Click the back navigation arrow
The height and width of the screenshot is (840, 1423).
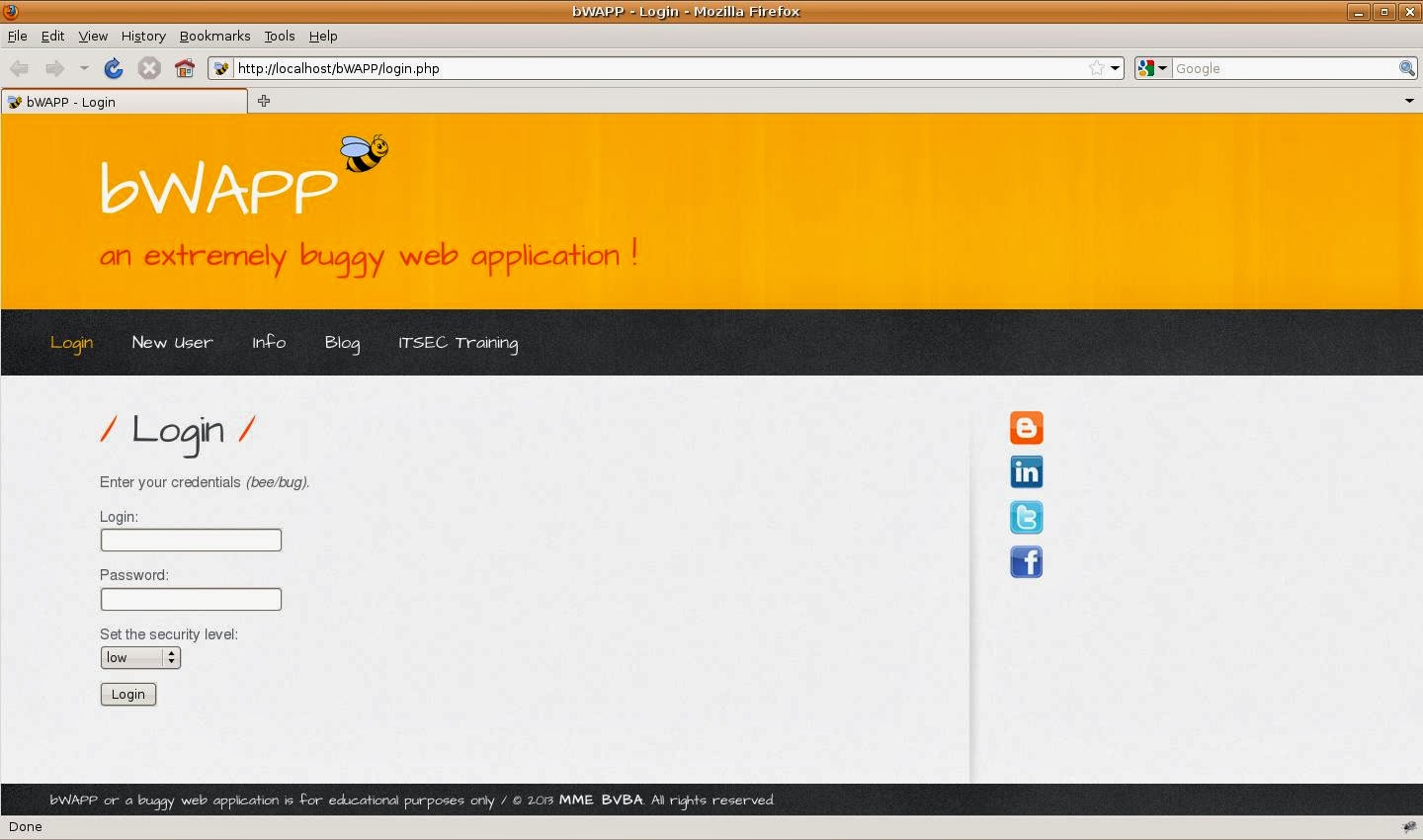point(18,68)
